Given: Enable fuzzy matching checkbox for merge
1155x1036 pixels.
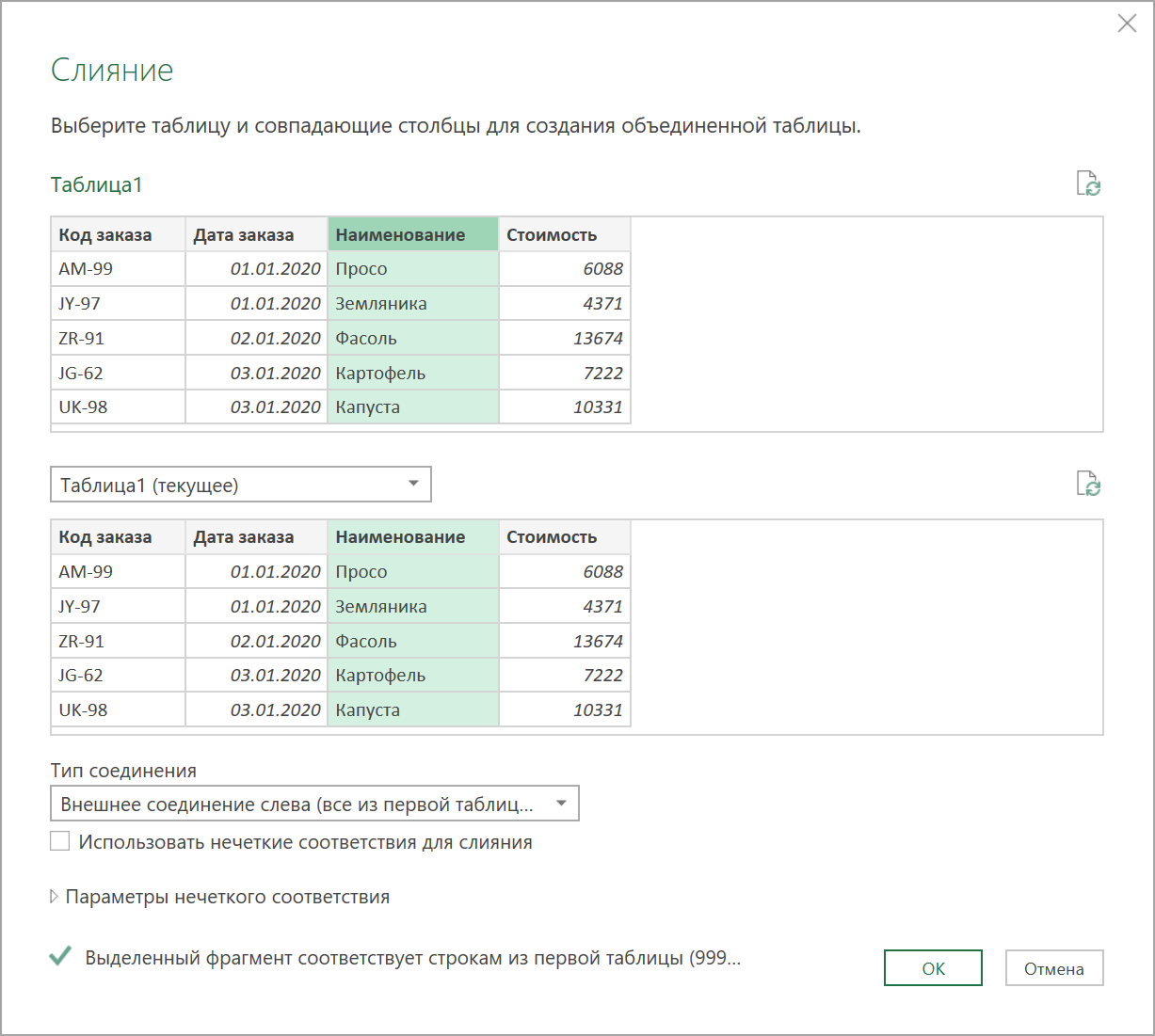Looking at the screenshot, I should pos(60,841).
